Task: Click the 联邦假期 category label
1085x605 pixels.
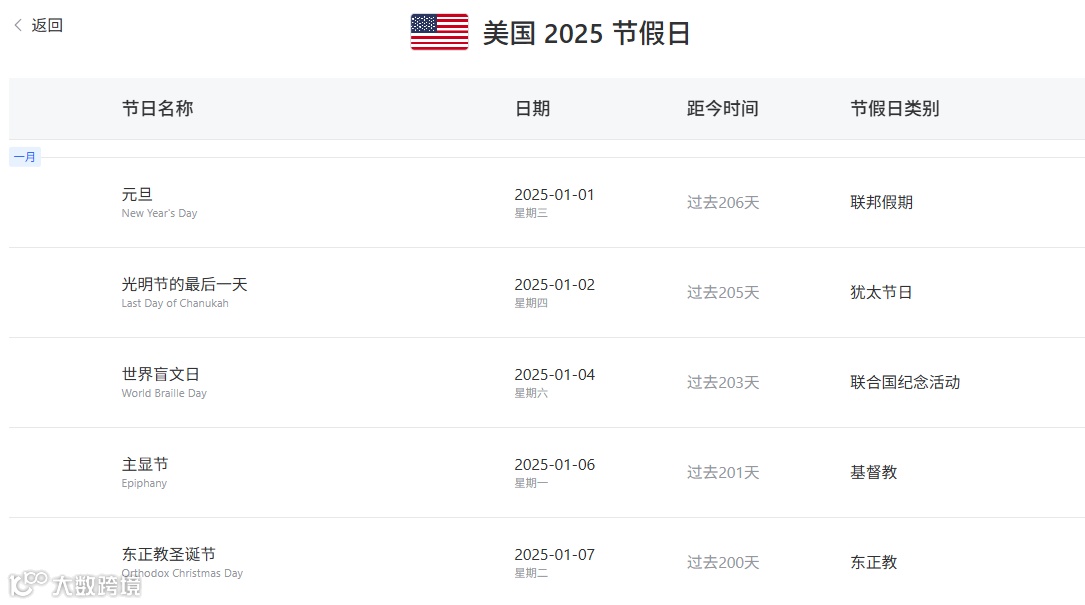Action: [882, 202]
